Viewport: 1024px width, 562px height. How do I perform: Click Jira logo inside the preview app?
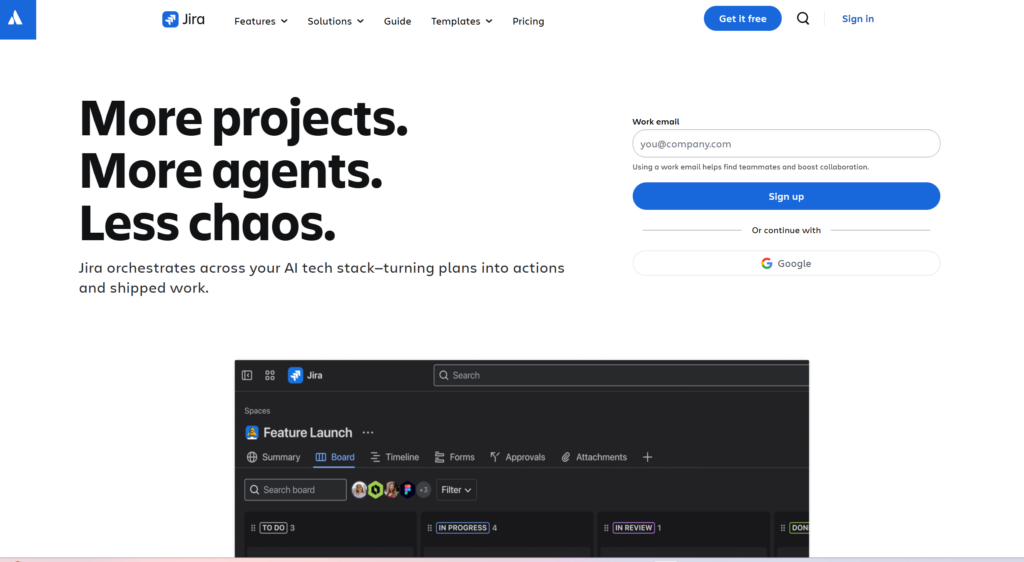coord(305,375)
